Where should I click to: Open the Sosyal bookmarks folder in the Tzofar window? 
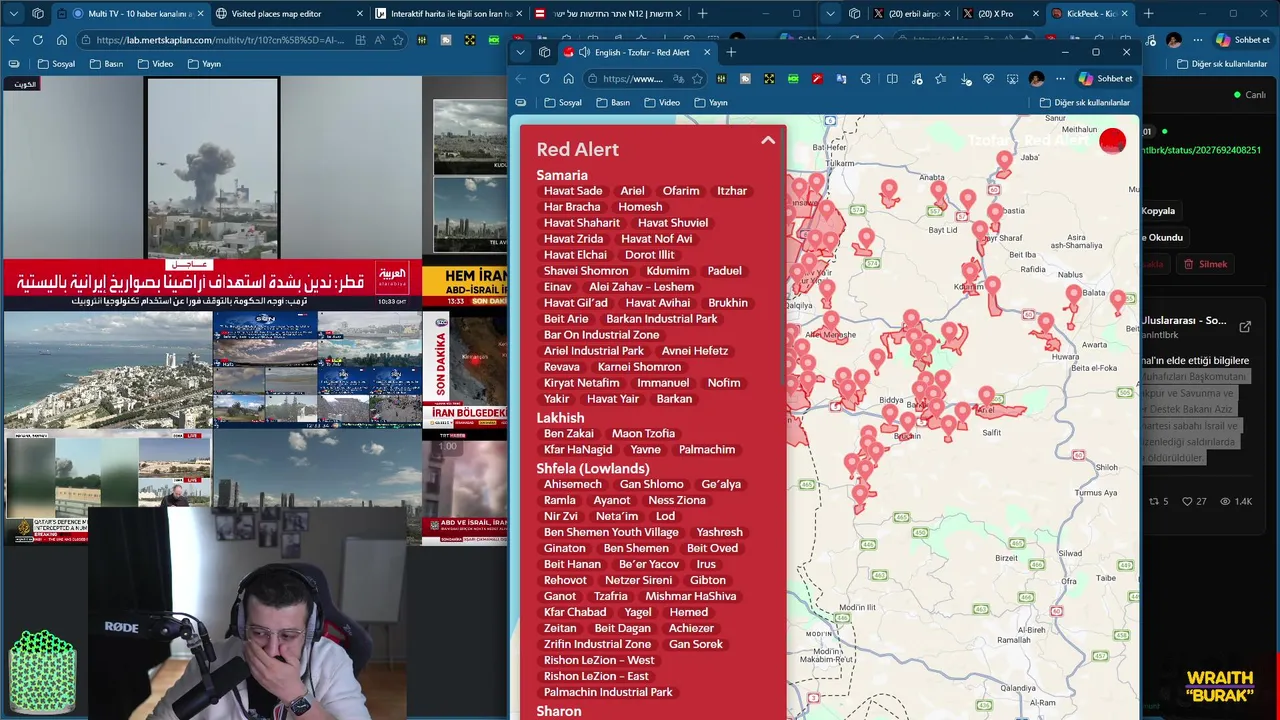563,102
